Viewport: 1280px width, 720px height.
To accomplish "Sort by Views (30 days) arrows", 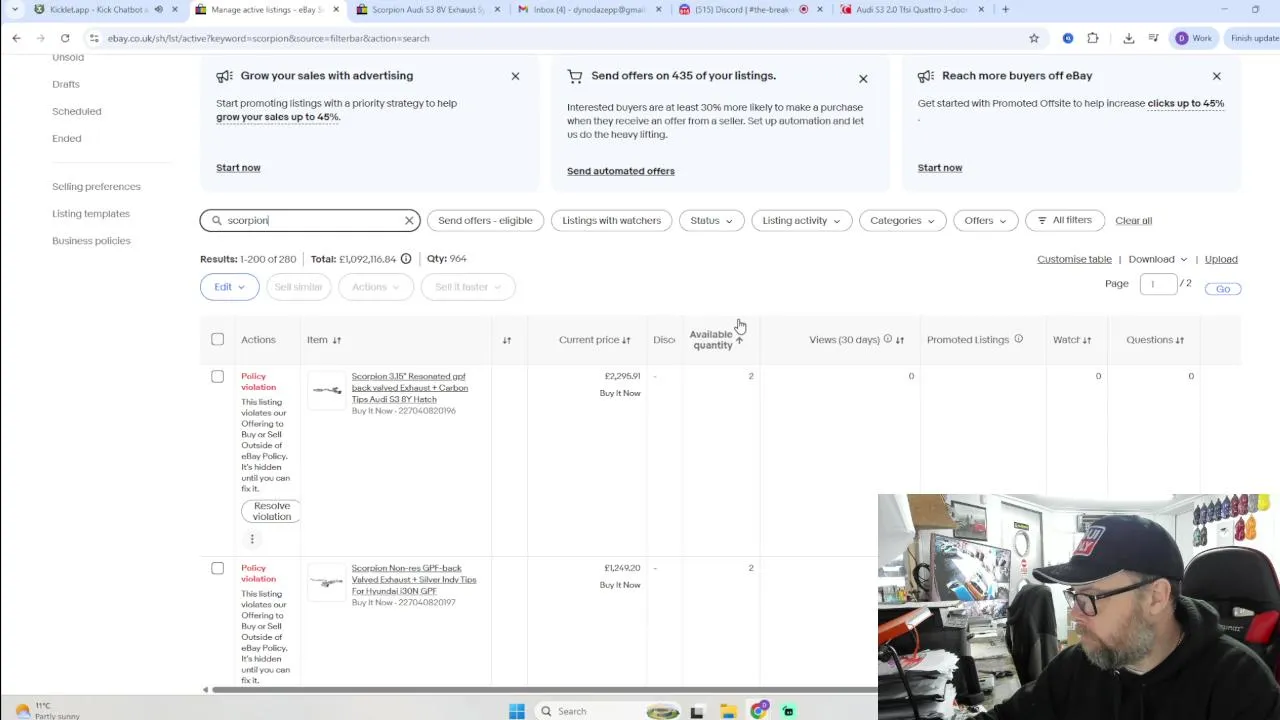I will [900, 340].
